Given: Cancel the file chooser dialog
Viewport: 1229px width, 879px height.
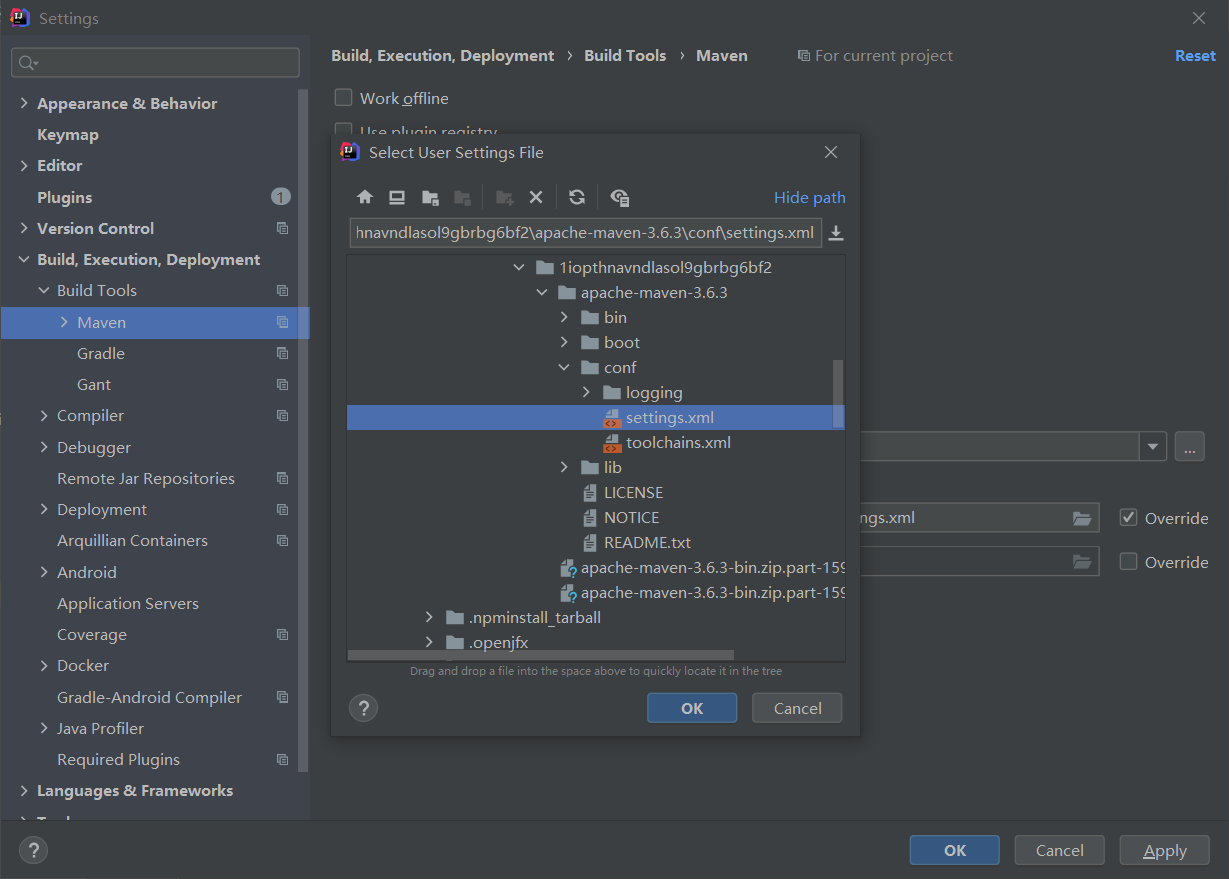Looking at the screenshot, I should click(798, 708).
